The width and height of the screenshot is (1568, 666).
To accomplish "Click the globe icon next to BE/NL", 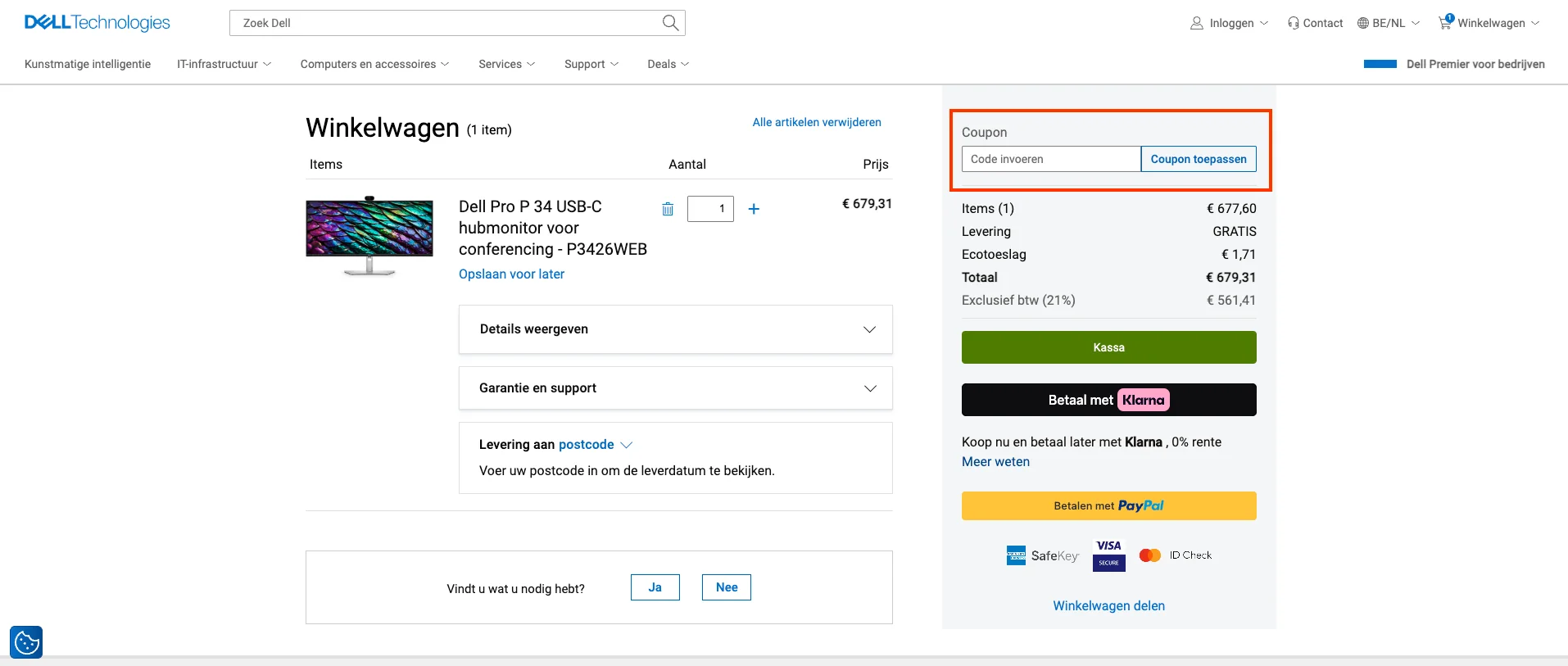I will point(1363,23).
